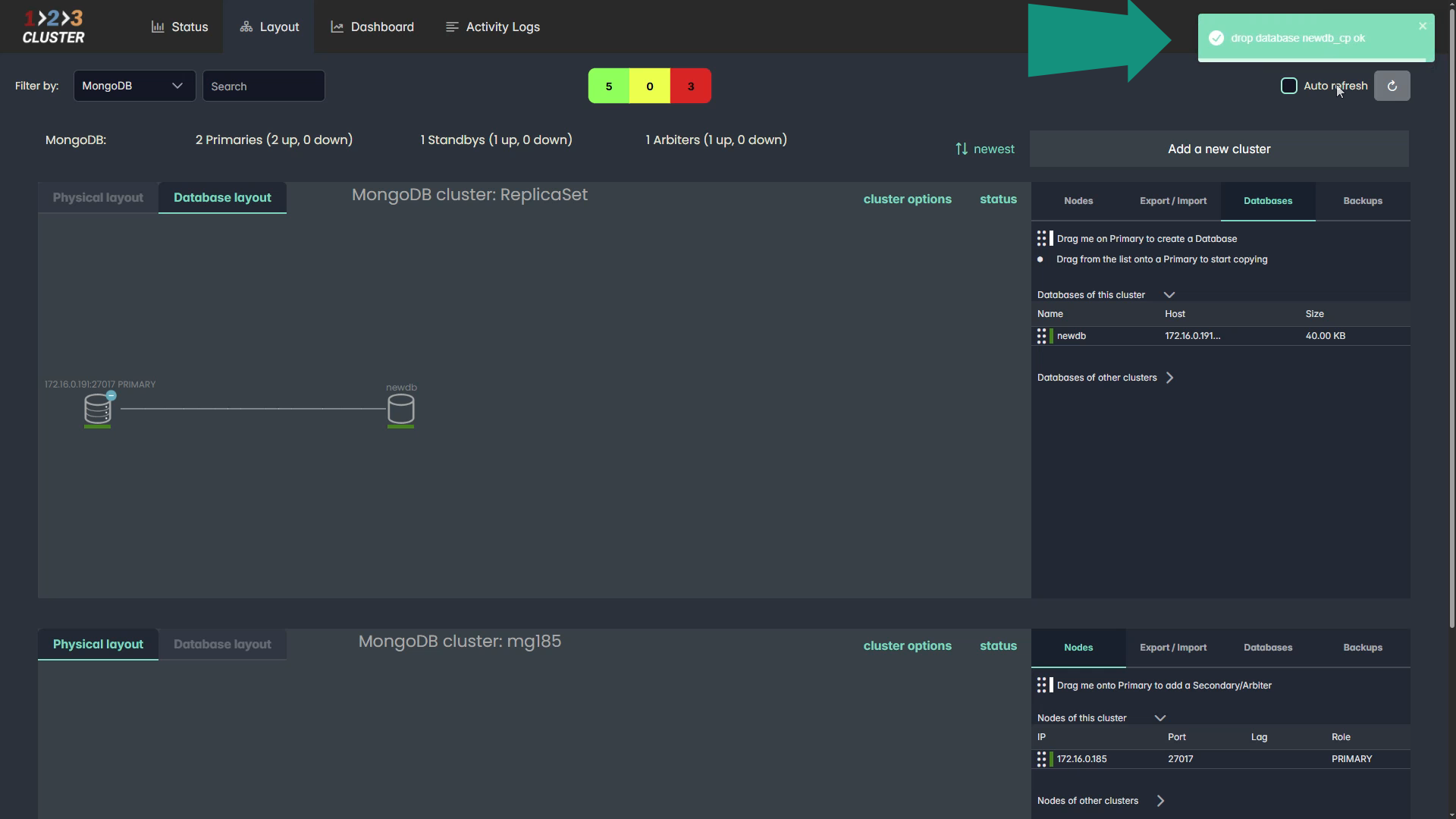This screenshot has width=1456, height=819.
Task: Click the sort arrows icon beside newest
Action: (962, 149)
